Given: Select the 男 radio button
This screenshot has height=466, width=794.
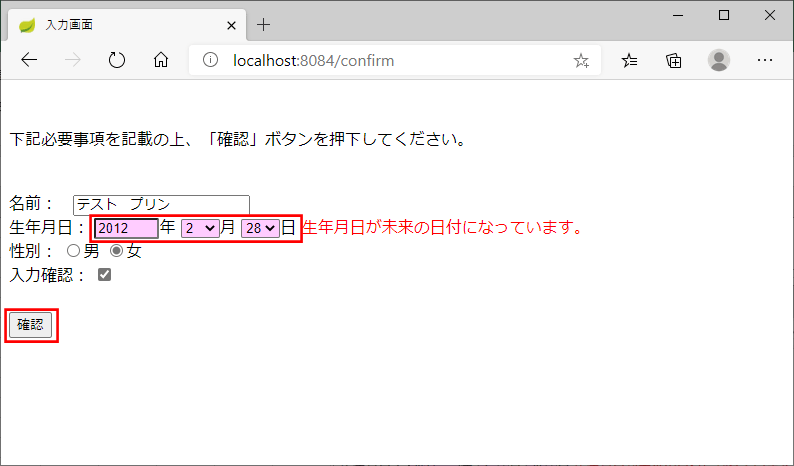Looking at the screenshot, I should [73, 251].
